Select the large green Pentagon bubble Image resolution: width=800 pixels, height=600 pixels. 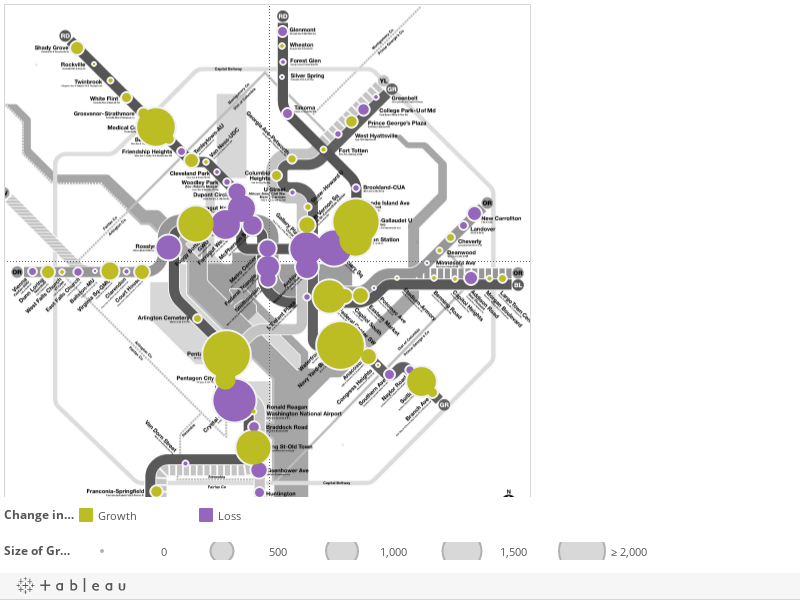point(227,354)
